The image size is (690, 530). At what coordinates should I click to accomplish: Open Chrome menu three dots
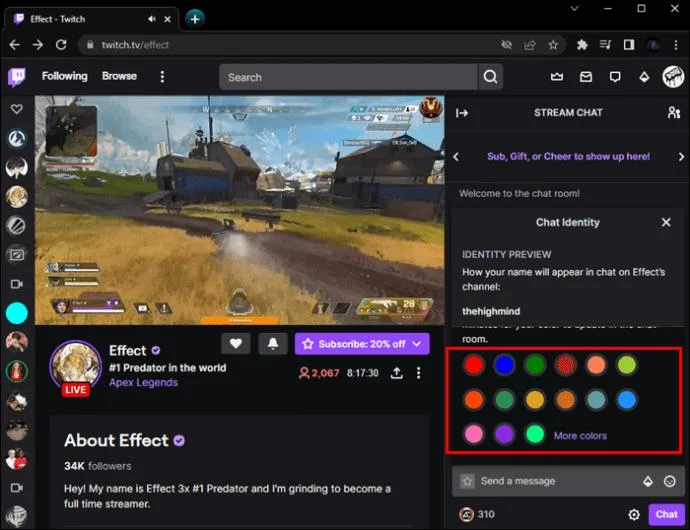point(675,44)
